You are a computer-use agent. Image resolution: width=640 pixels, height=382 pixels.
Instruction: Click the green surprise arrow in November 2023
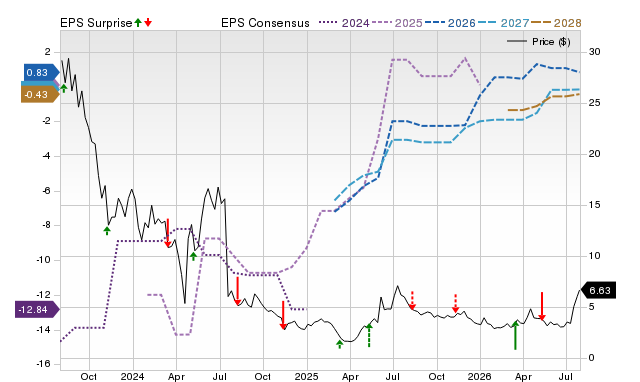(107, 231)
